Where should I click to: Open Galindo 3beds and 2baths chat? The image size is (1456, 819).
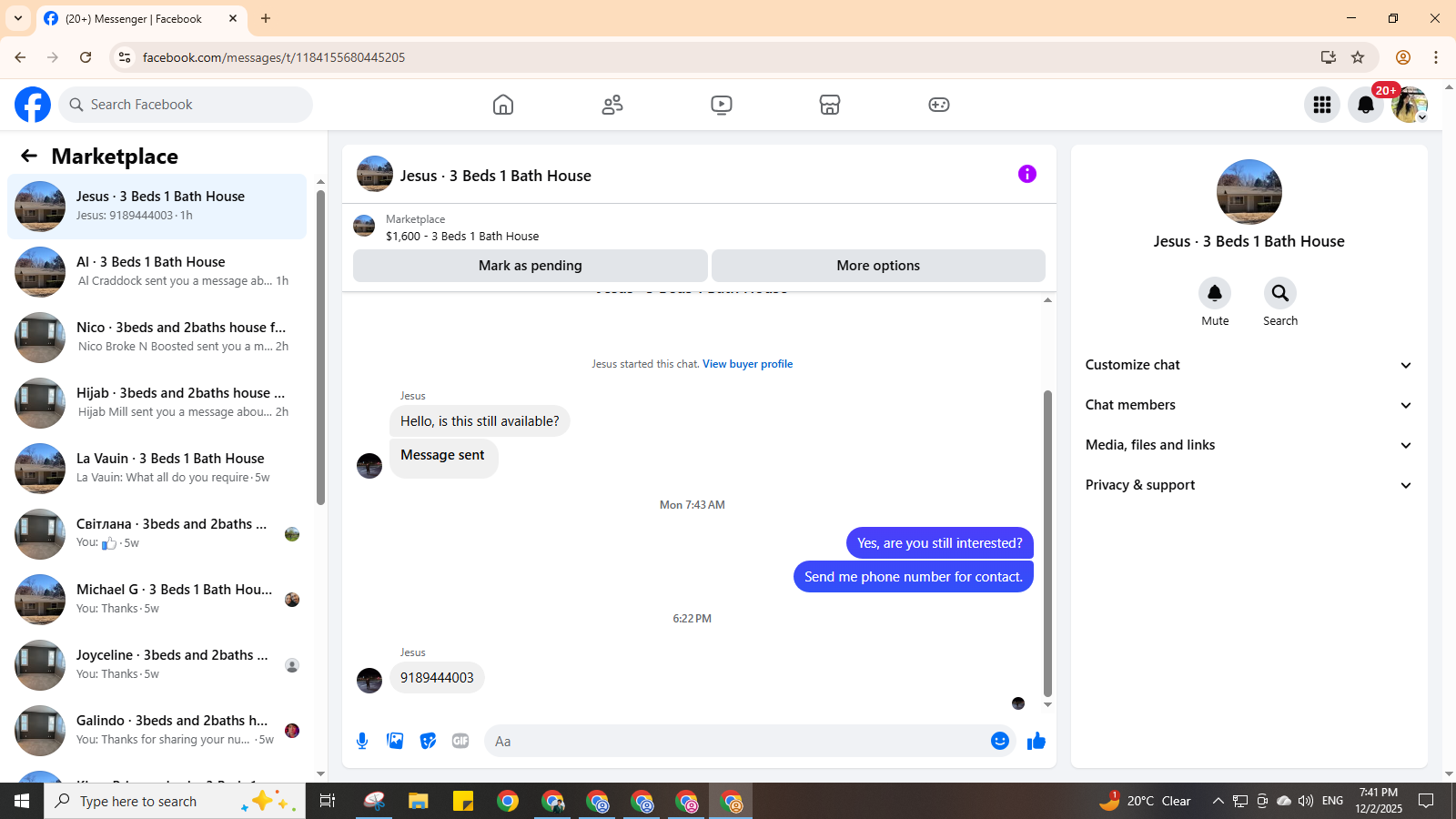[x=157, y=731]
